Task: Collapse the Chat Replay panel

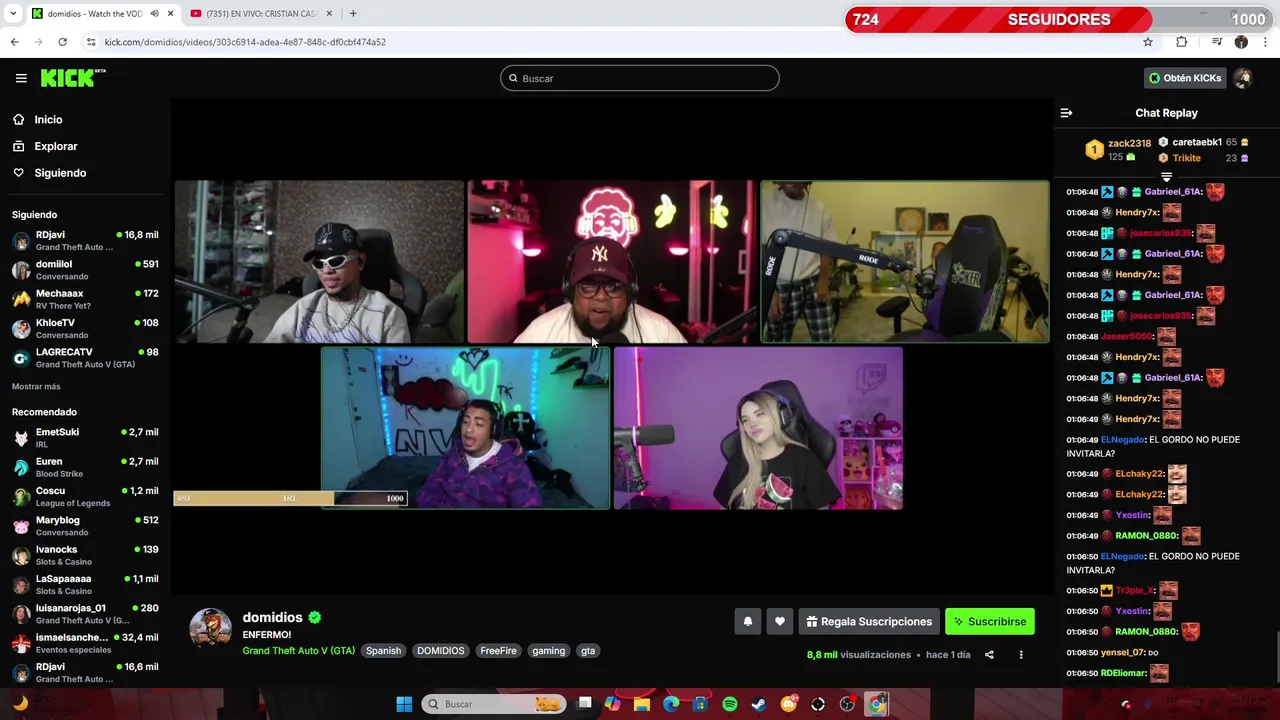Action: tap(1066, 113)
